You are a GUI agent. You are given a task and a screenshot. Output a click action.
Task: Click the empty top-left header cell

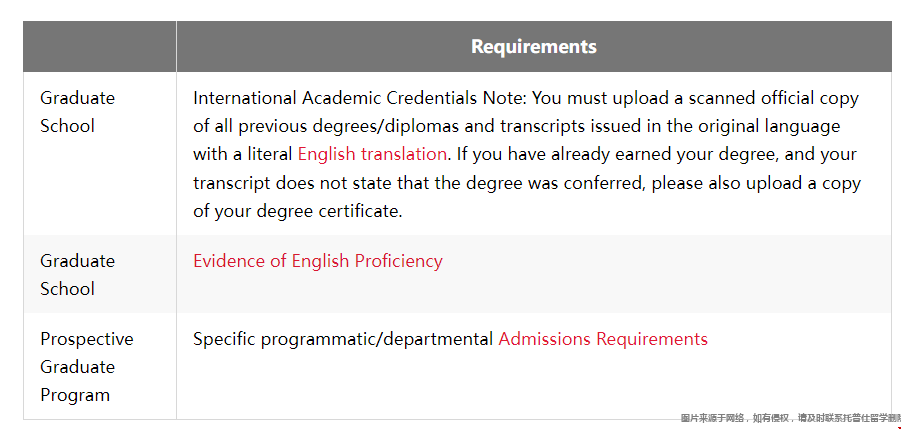(99, 47)
